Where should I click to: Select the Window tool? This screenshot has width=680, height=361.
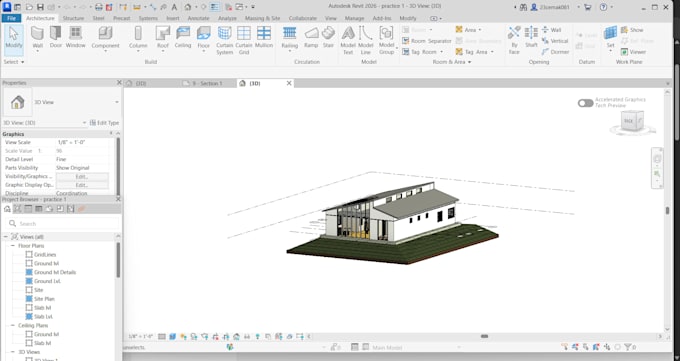[75, 37]
